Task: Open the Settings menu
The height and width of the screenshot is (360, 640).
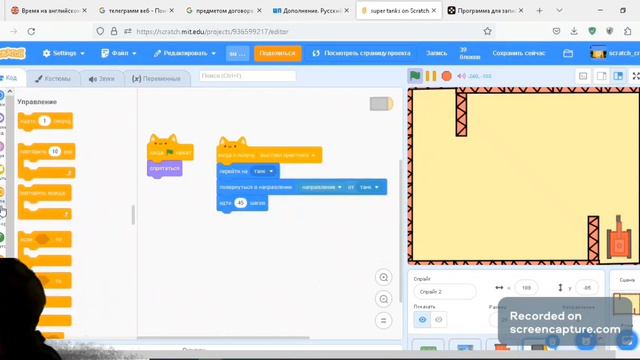Action: pos(64,53)
